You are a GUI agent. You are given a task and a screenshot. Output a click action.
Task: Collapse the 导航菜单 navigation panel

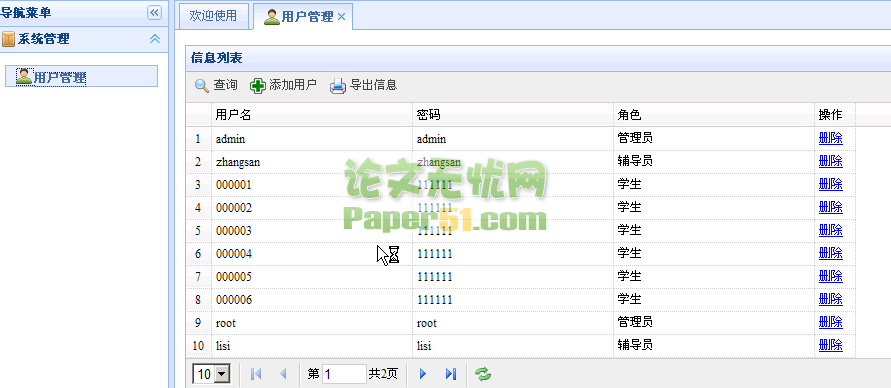154,12
